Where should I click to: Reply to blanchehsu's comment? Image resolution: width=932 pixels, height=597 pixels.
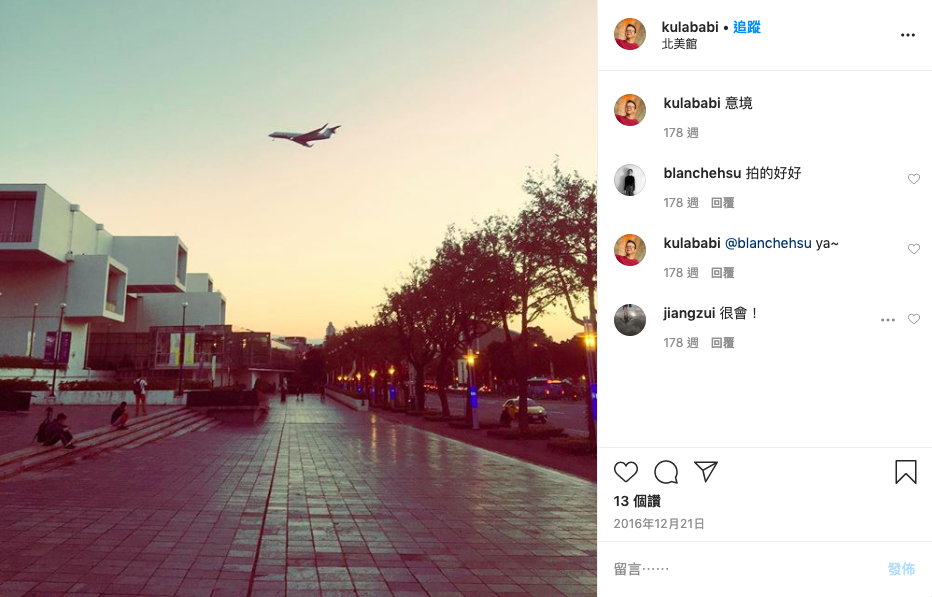(723, 203)
